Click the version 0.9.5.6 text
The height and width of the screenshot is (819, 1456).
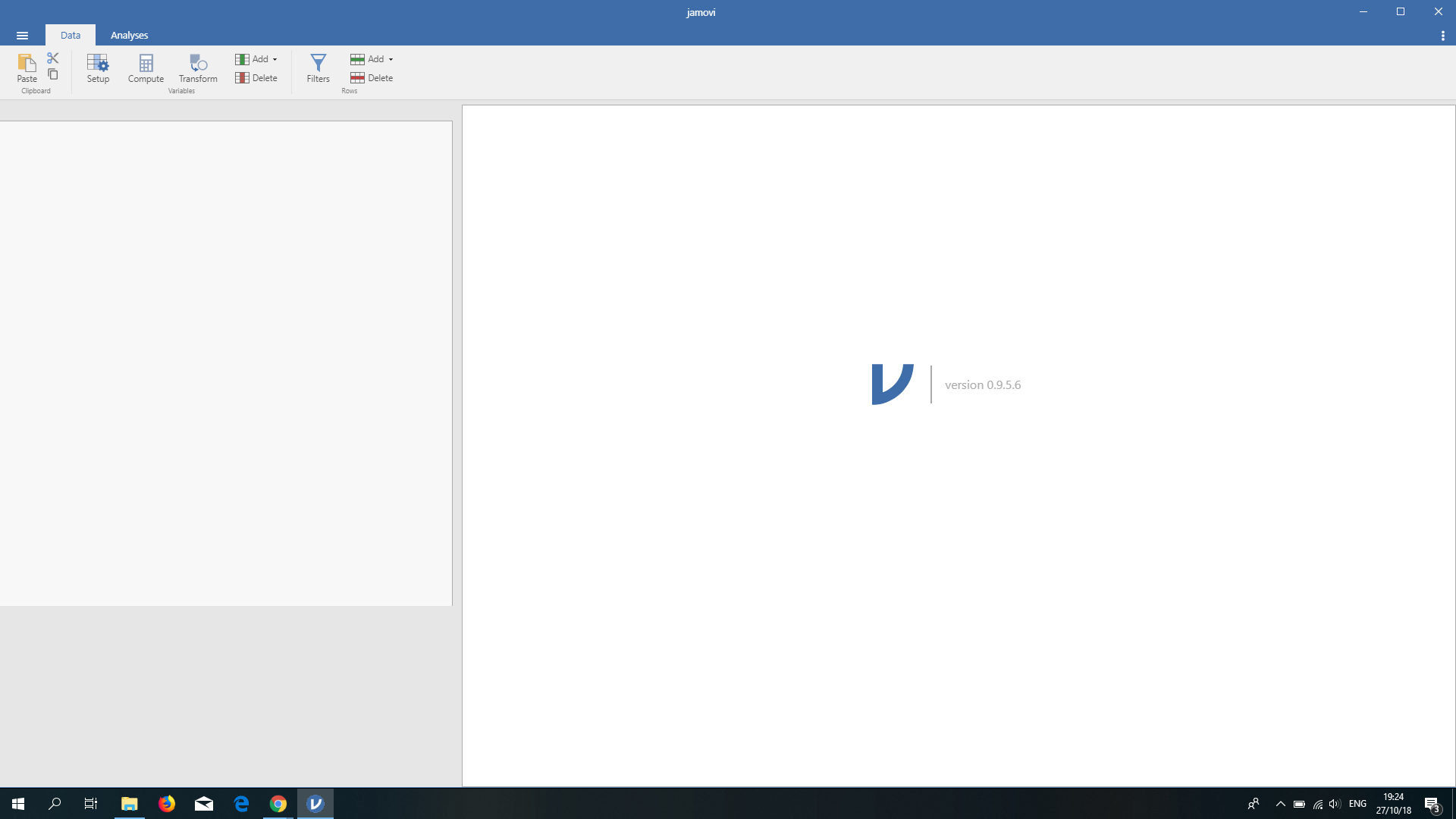(983, 385)
